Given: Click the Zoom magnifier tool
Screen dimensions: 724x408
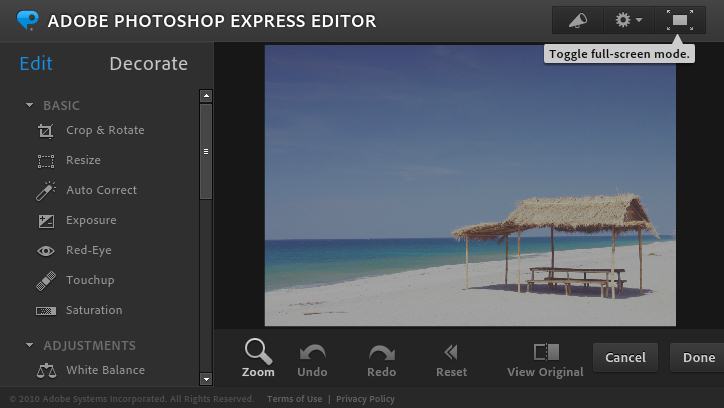Looking at the screenshot, I should point(258,358).
